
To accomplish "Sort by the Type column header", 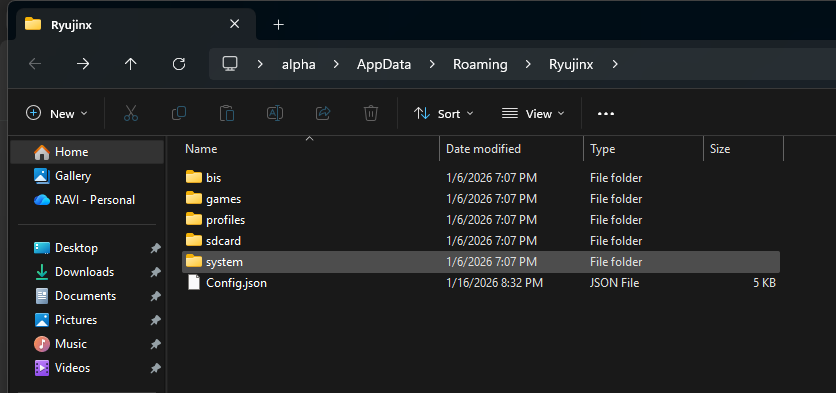I will tap(644, 149).
